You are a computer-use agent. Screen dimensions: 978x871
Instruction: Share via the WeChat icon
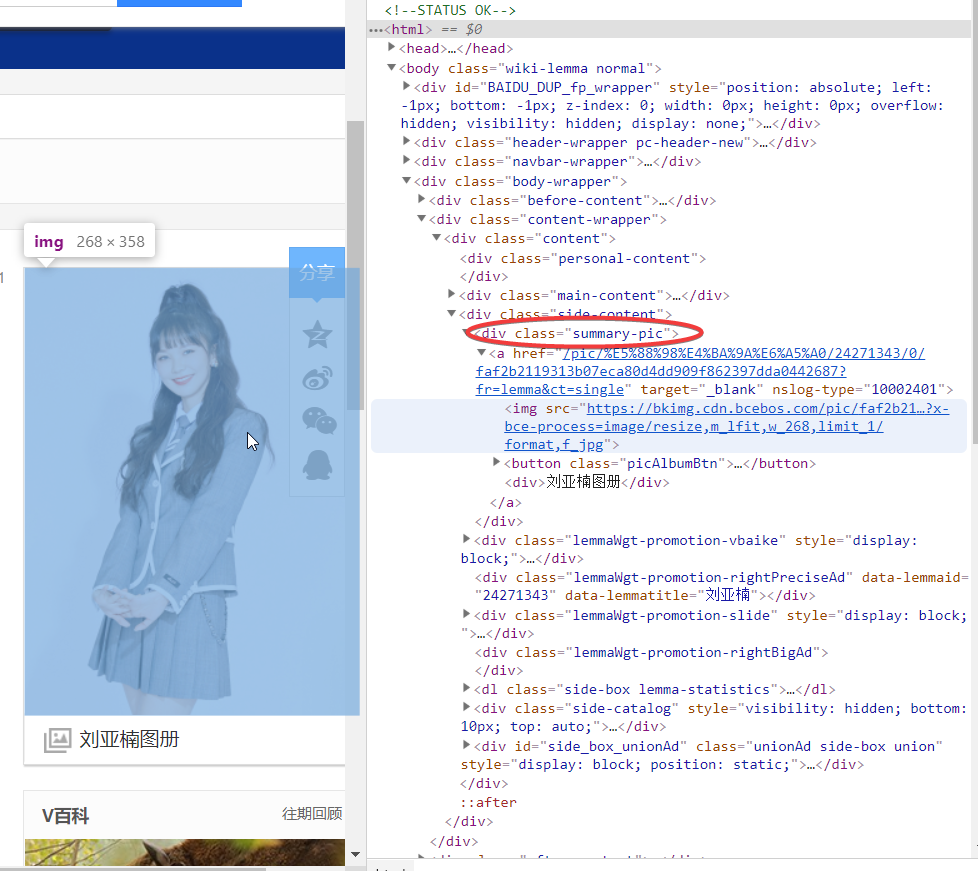tap(319, 420)
